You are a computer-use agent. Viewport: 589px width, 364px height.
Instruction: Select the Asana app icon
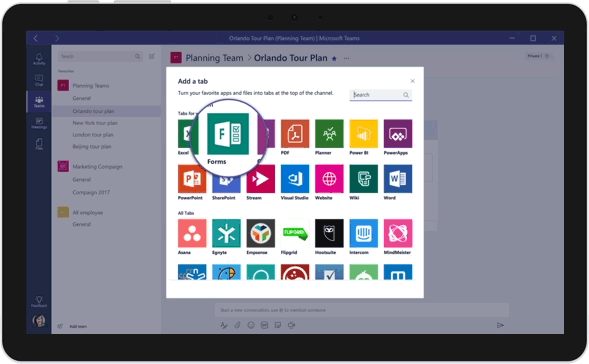(x=192, y=233)
